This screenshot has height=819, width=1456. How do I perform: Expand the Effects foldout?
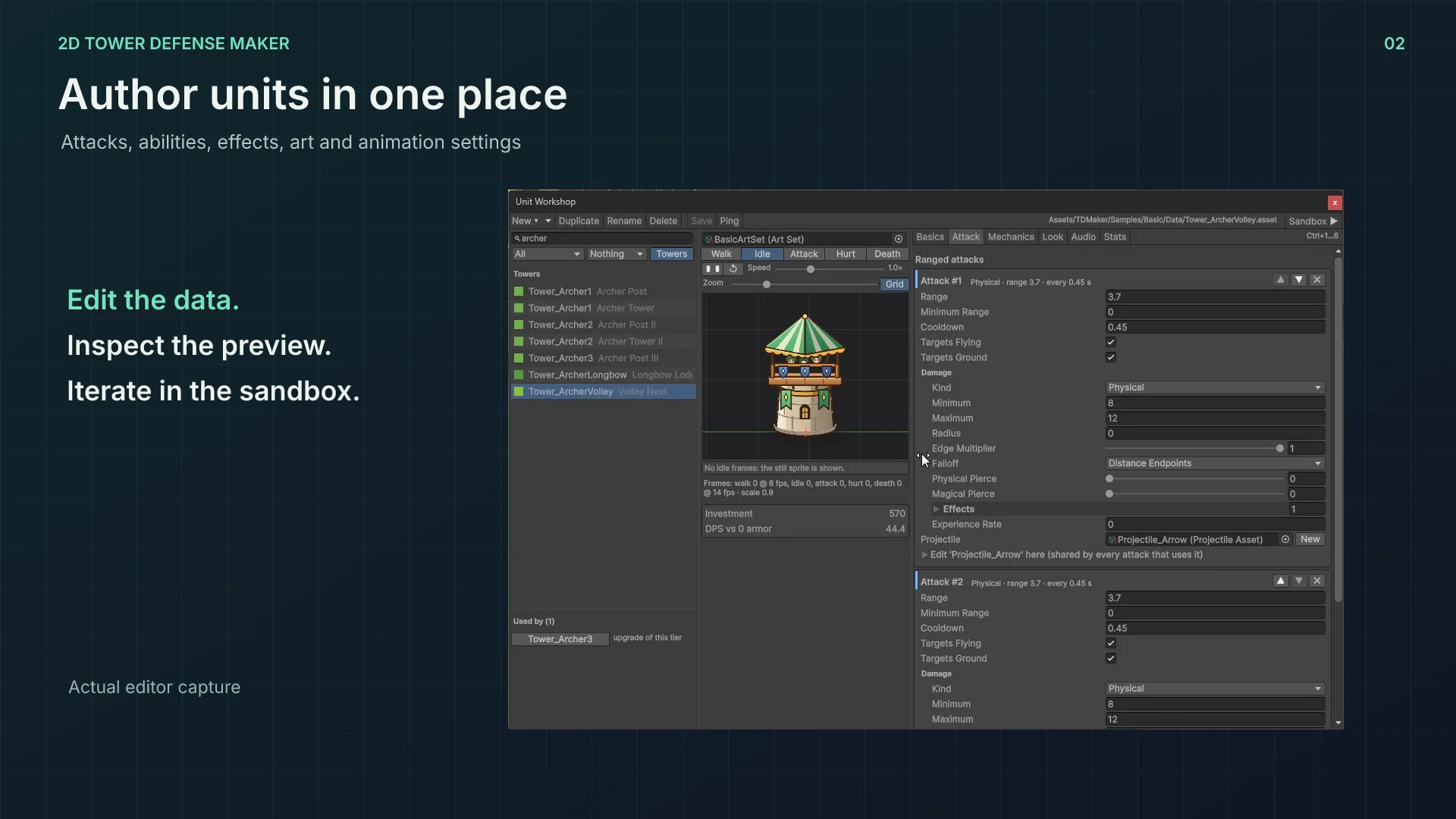937,510
